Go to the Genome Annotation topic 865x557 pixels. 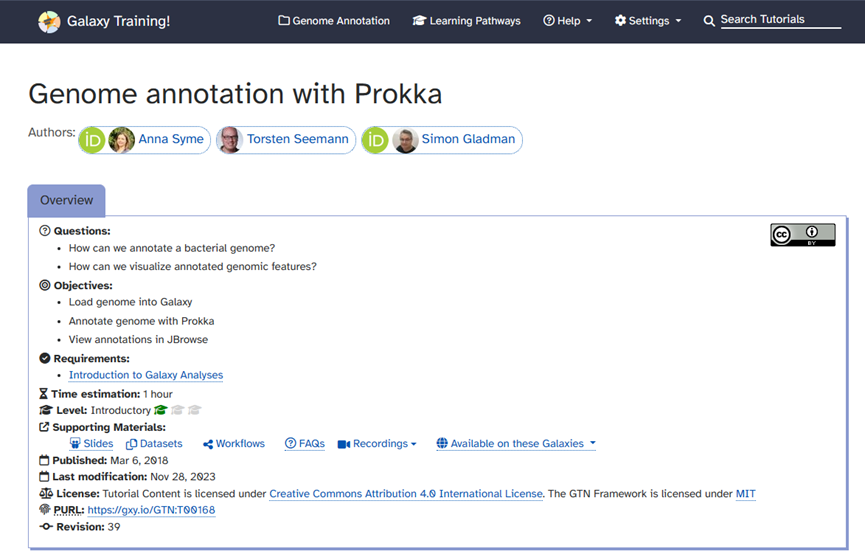tap(334, 21)
